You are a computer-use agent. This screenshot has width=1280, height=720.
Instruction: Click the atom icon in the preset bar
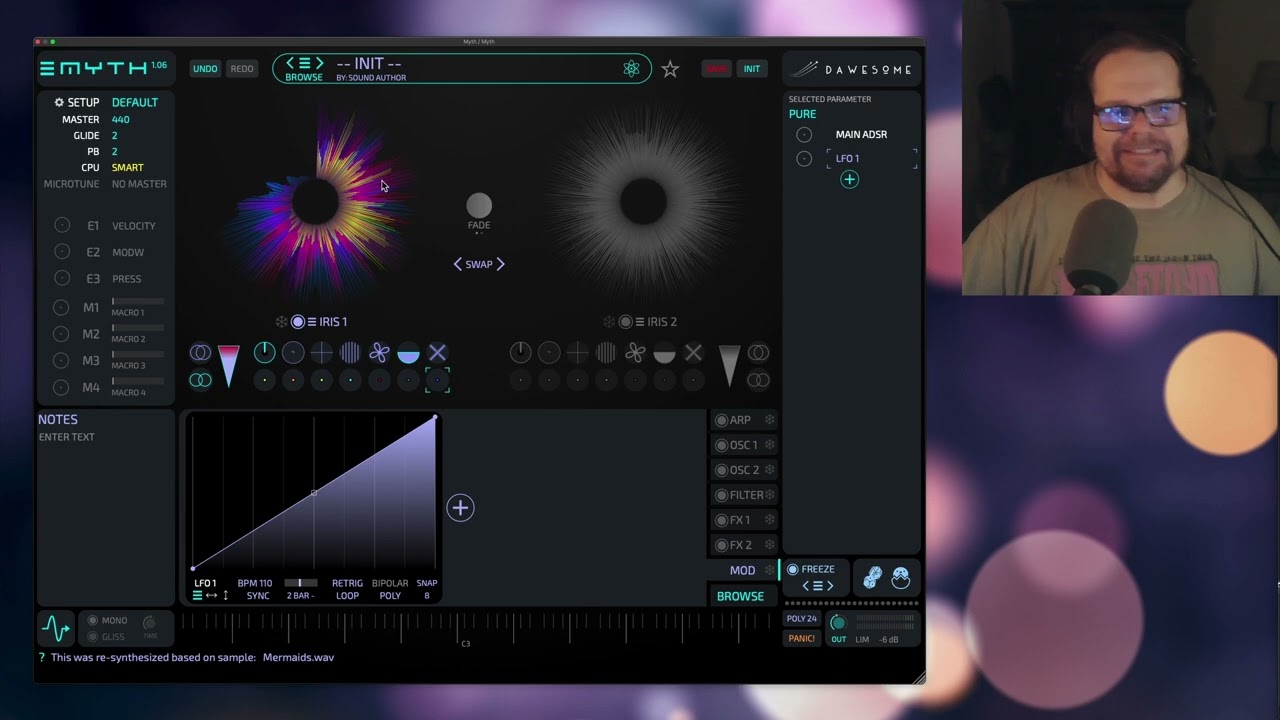tap(631, 69)
